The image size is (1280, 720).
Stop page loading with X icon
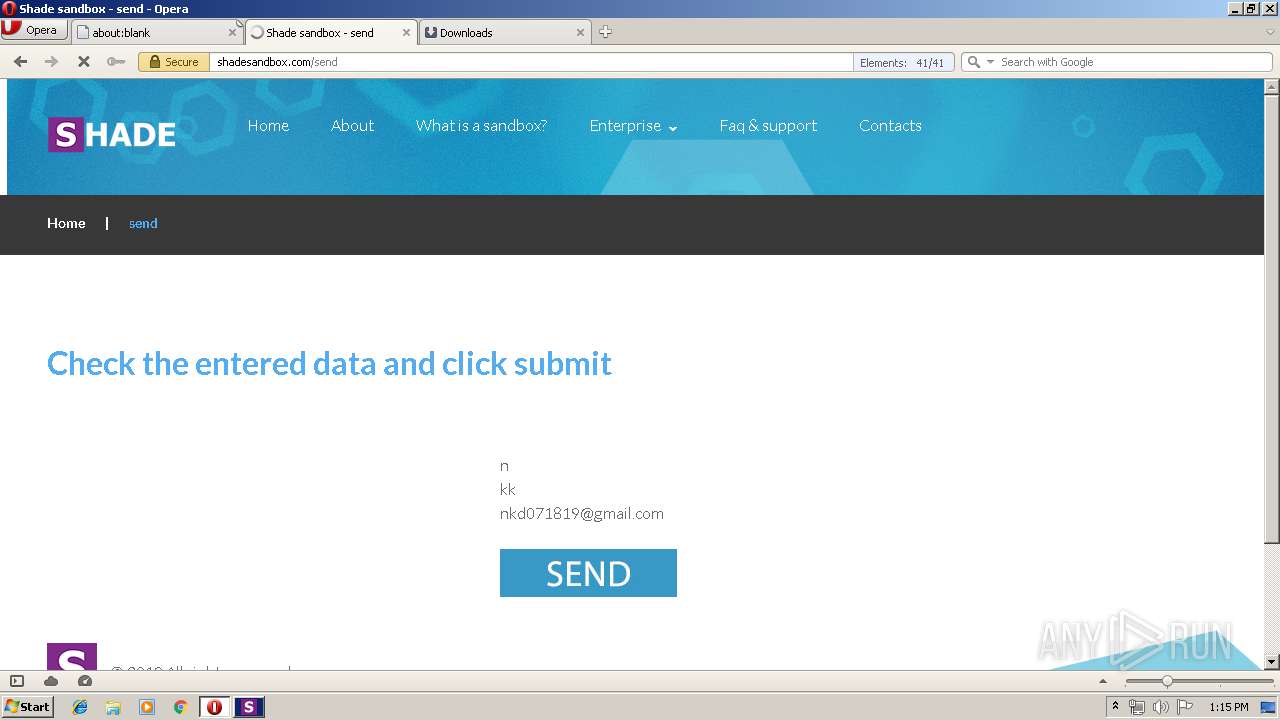point(84,62)
